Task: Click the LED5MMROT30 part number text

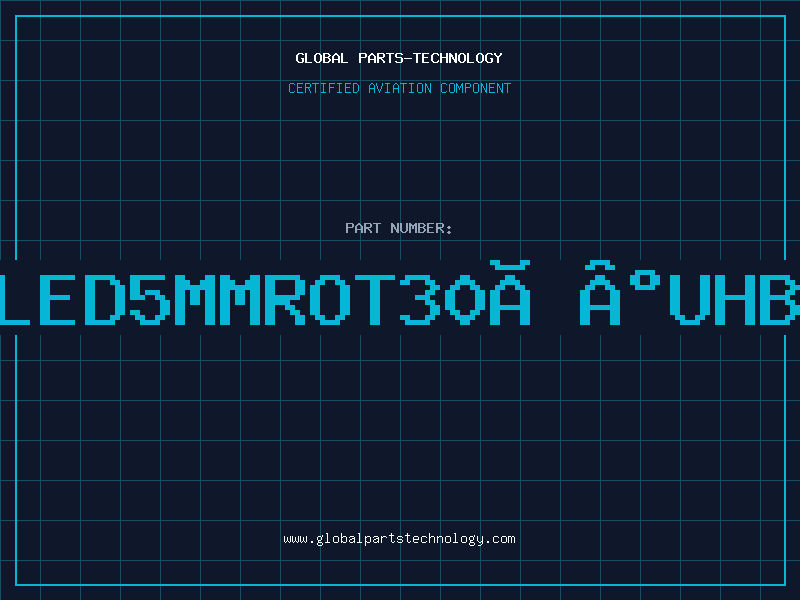Action: pos(400,293)
